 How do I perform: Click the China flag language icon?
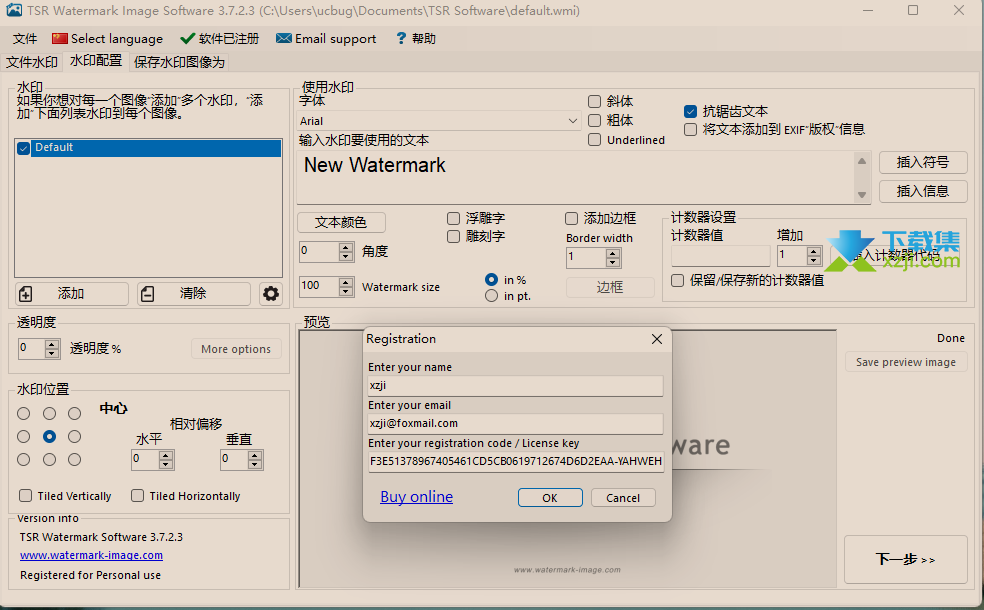click(x=60, y=39)
